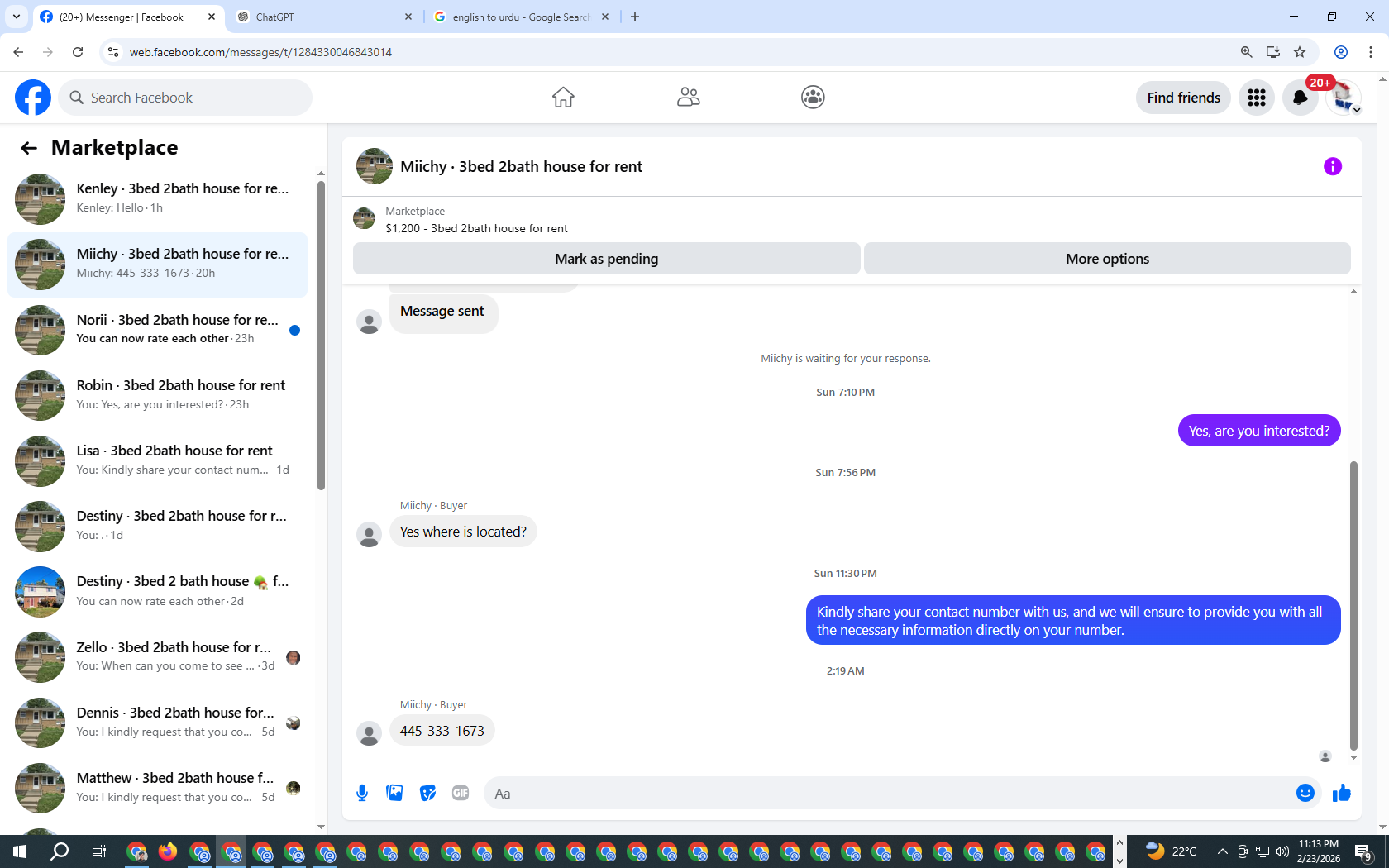
Task: Open Chrome tab search dropdown arrow
Action: pyautogui.click(x=16, y=17)
